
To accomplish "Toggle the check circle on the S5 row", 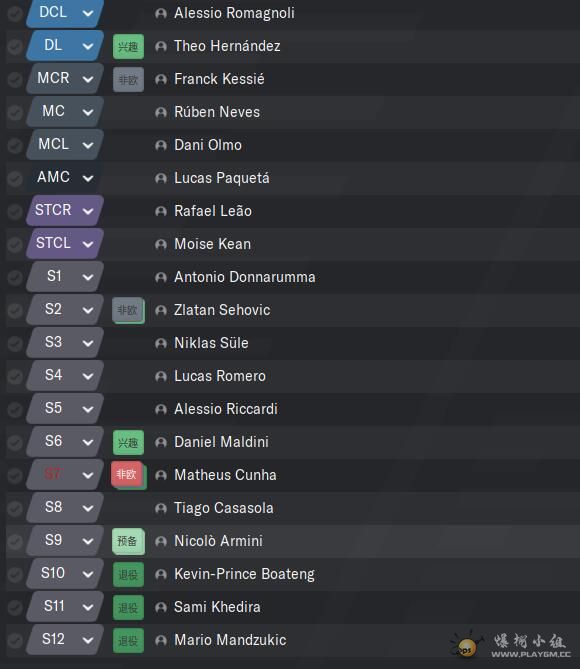I will coord(15,409).
